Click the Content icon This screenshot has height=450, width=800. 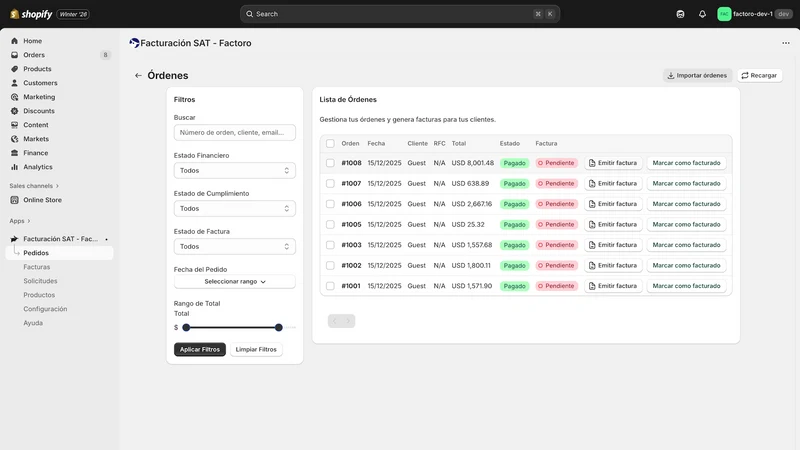click(x=14, y=125)
